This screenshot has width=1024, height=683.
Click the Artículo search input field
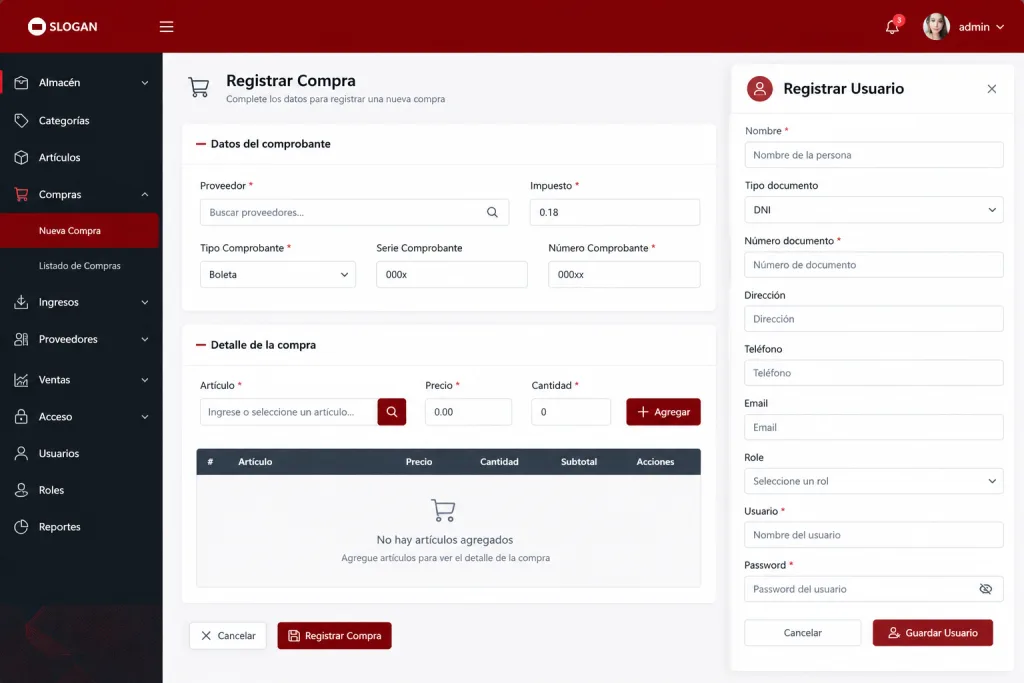[x=289, y=412]
